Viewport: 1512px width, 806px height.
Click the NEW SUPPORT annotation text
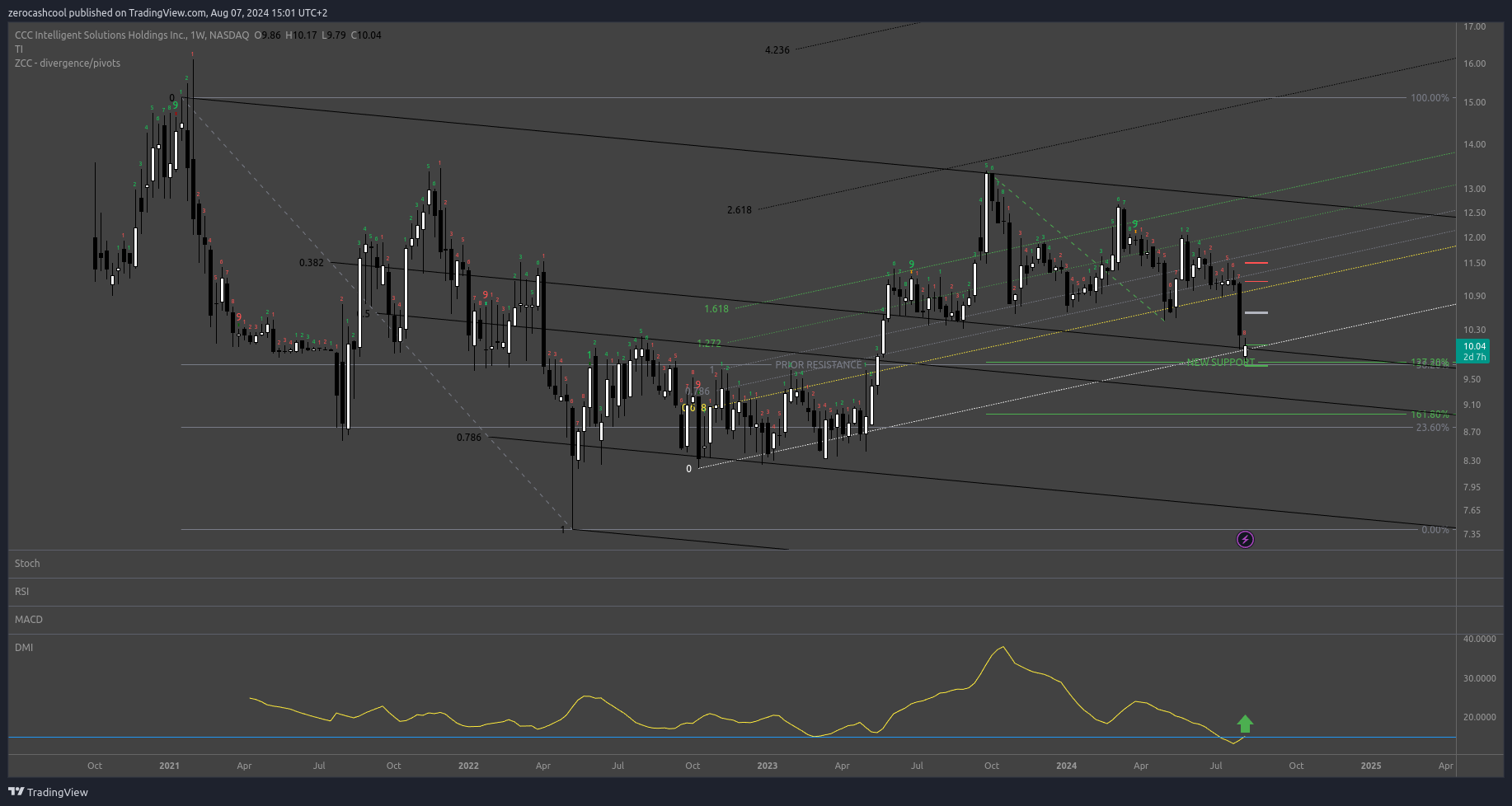(x=1220, y=363)
